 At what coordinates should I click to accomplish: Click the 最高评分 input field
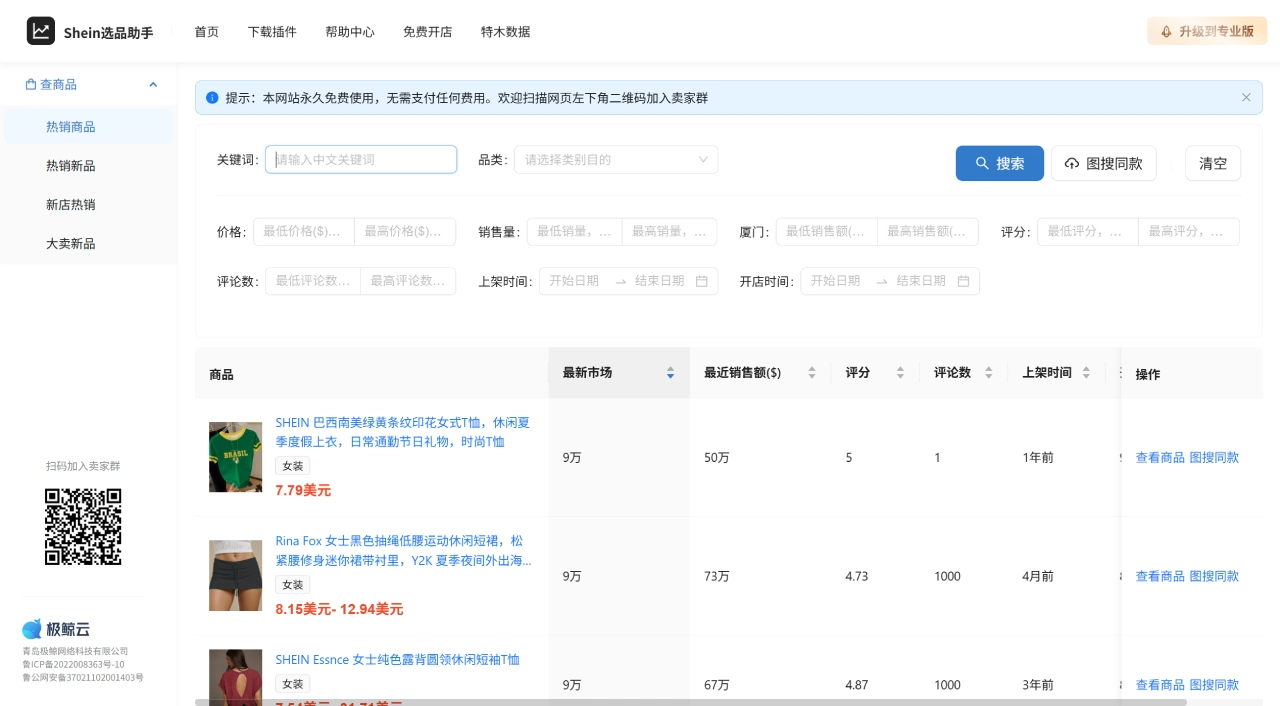(x=1189, y=232)
